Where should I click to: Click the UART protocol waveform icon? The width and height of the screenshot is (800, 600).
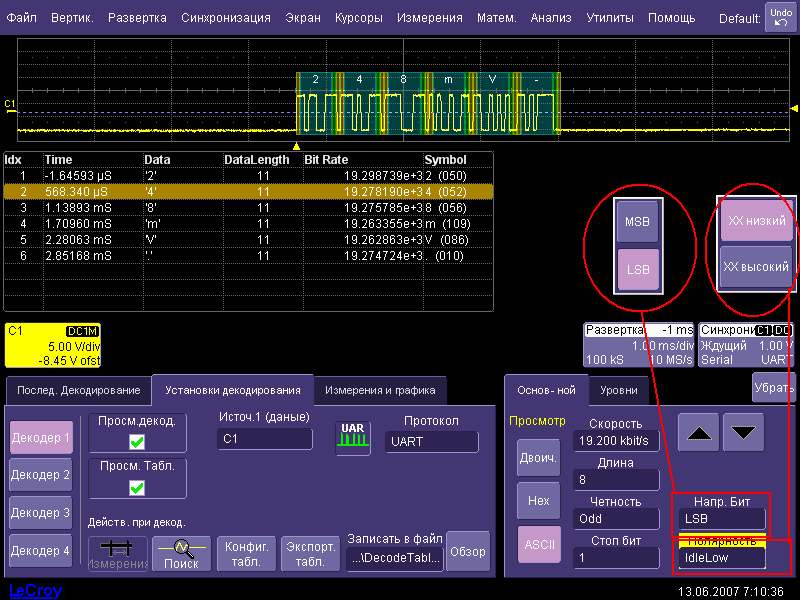[x=352, y=438]
